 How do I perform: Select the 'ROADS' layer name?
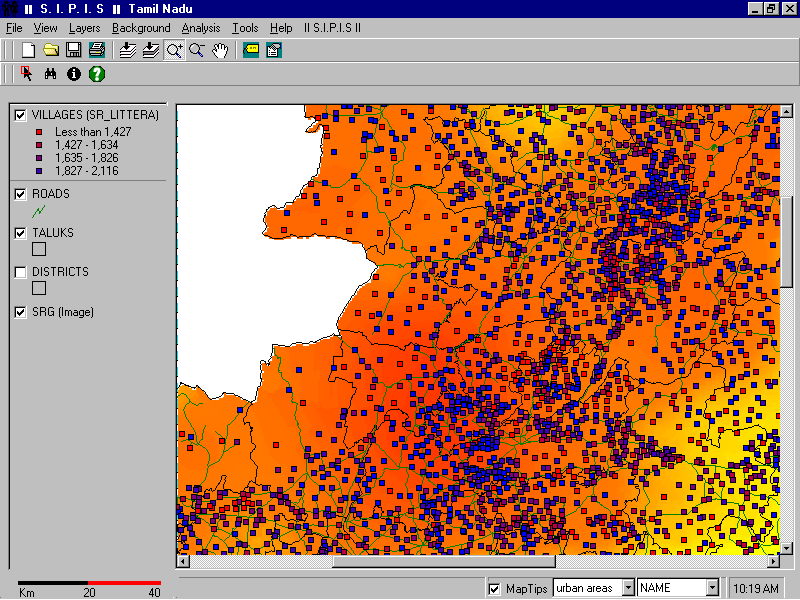(x=51, y=194)
